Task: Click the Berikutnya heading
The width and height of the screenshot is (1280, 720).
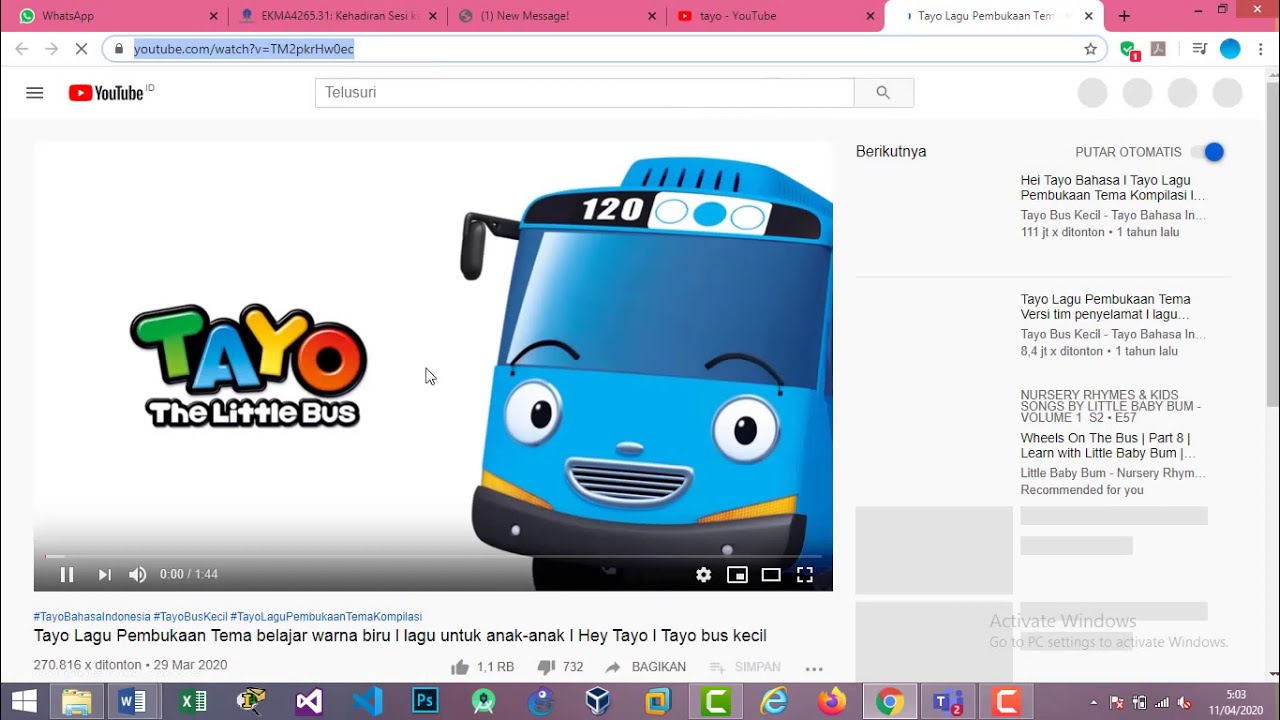Action: click(891, 152)
